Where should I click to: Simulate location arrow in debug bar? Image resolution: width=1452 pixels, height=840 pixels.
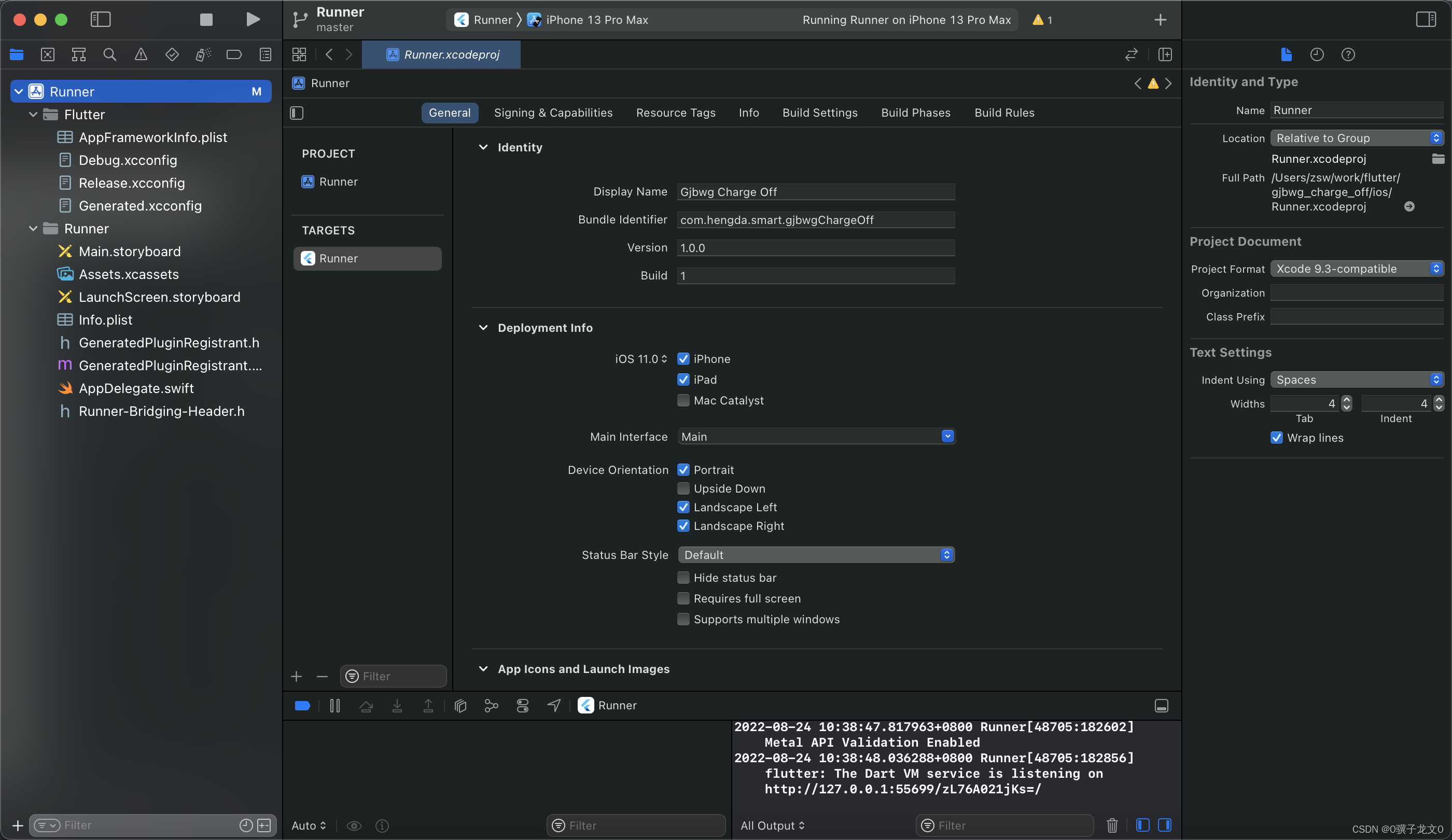coord(554,705)
